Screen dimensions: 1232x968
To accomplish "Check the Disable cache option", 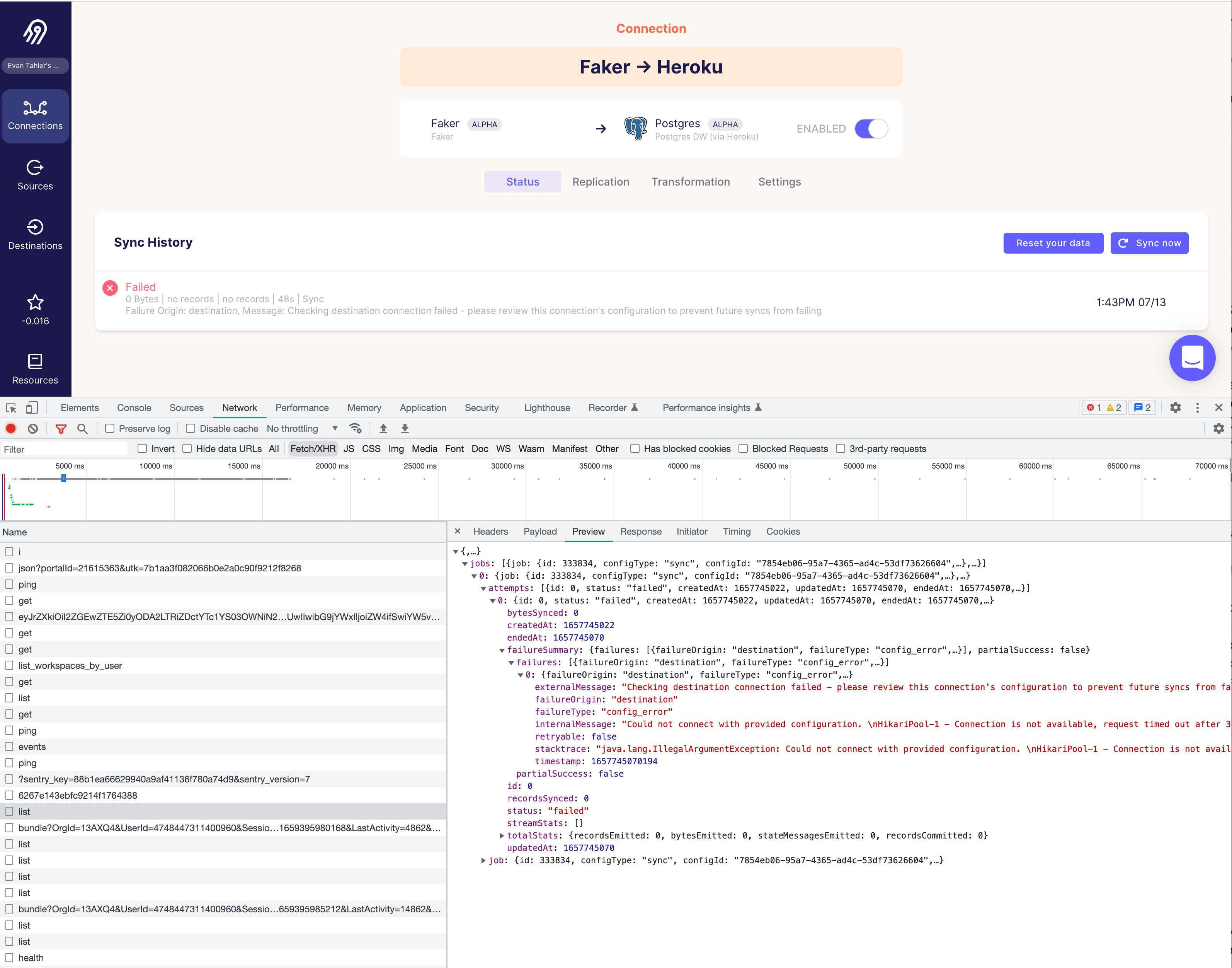I will (x=191, y=428).
